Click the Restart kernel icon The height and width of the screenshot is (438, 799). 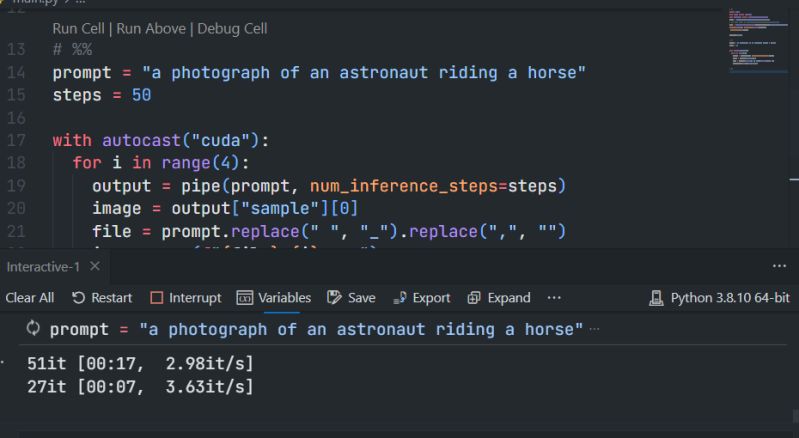coord(78,298)
